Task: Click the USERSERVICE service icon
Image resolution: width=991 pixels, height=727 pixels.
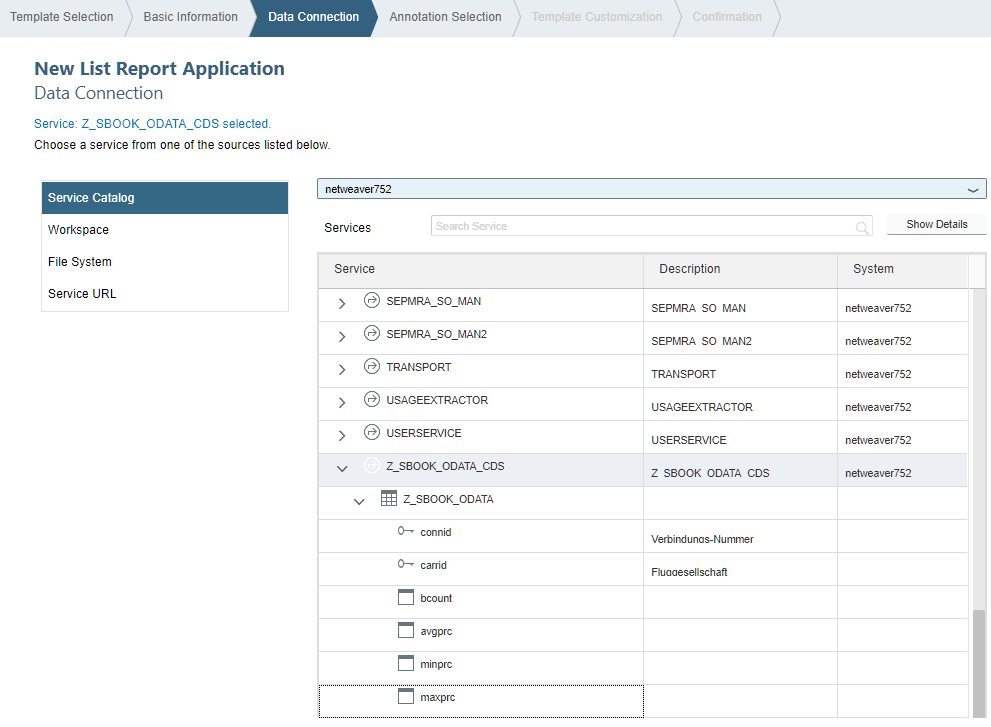Action: coord(372,433)
